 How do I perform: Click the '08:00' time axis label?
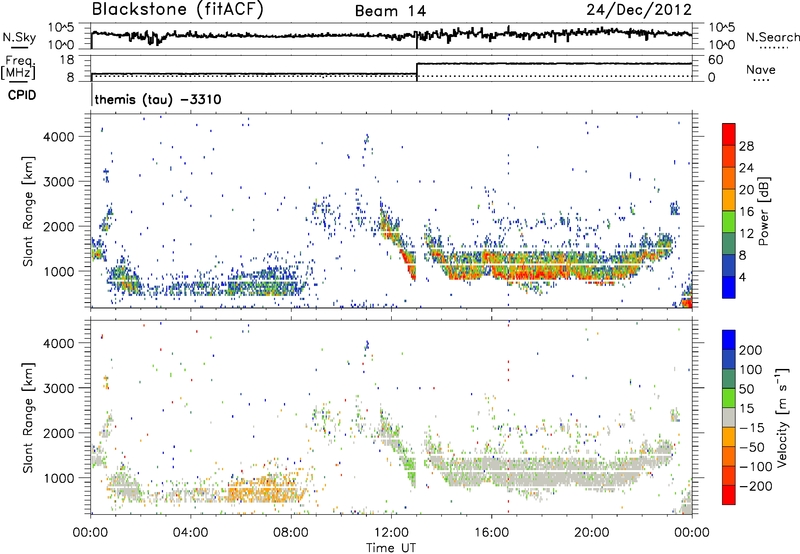291,533
